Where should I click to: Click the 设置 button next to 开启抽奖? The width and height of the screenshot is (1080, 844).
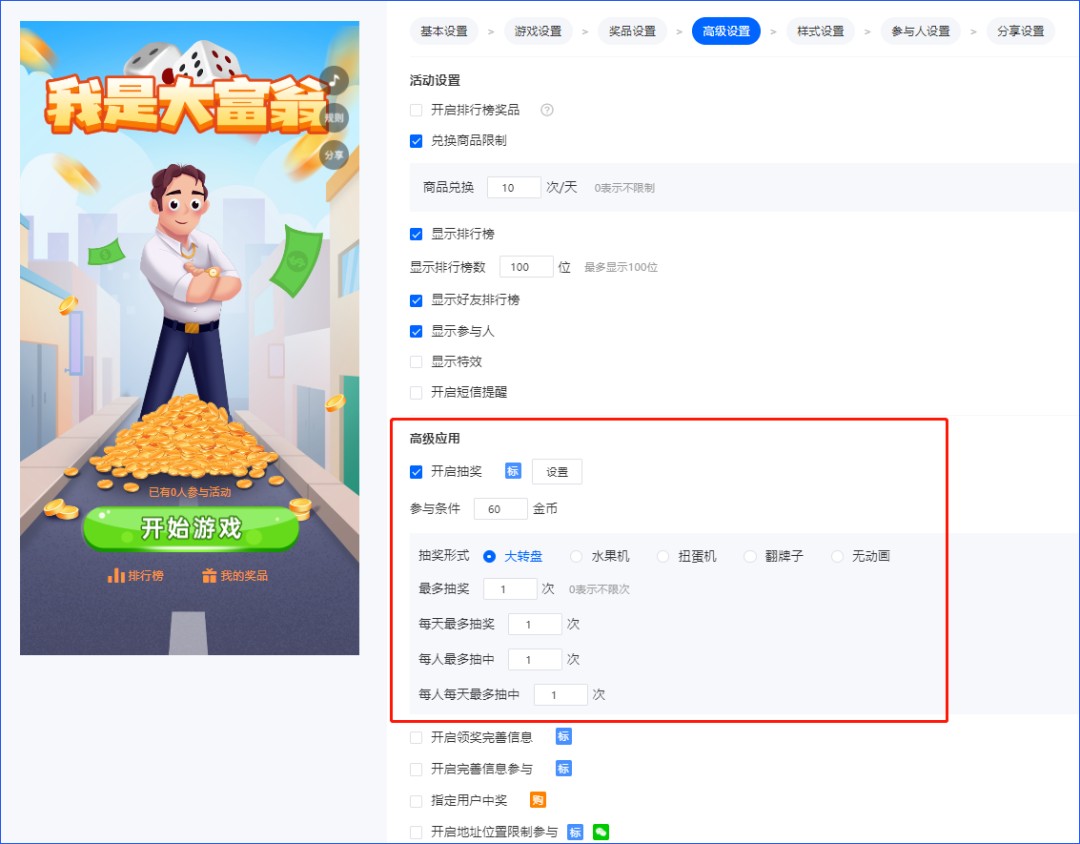pos(557,472)
